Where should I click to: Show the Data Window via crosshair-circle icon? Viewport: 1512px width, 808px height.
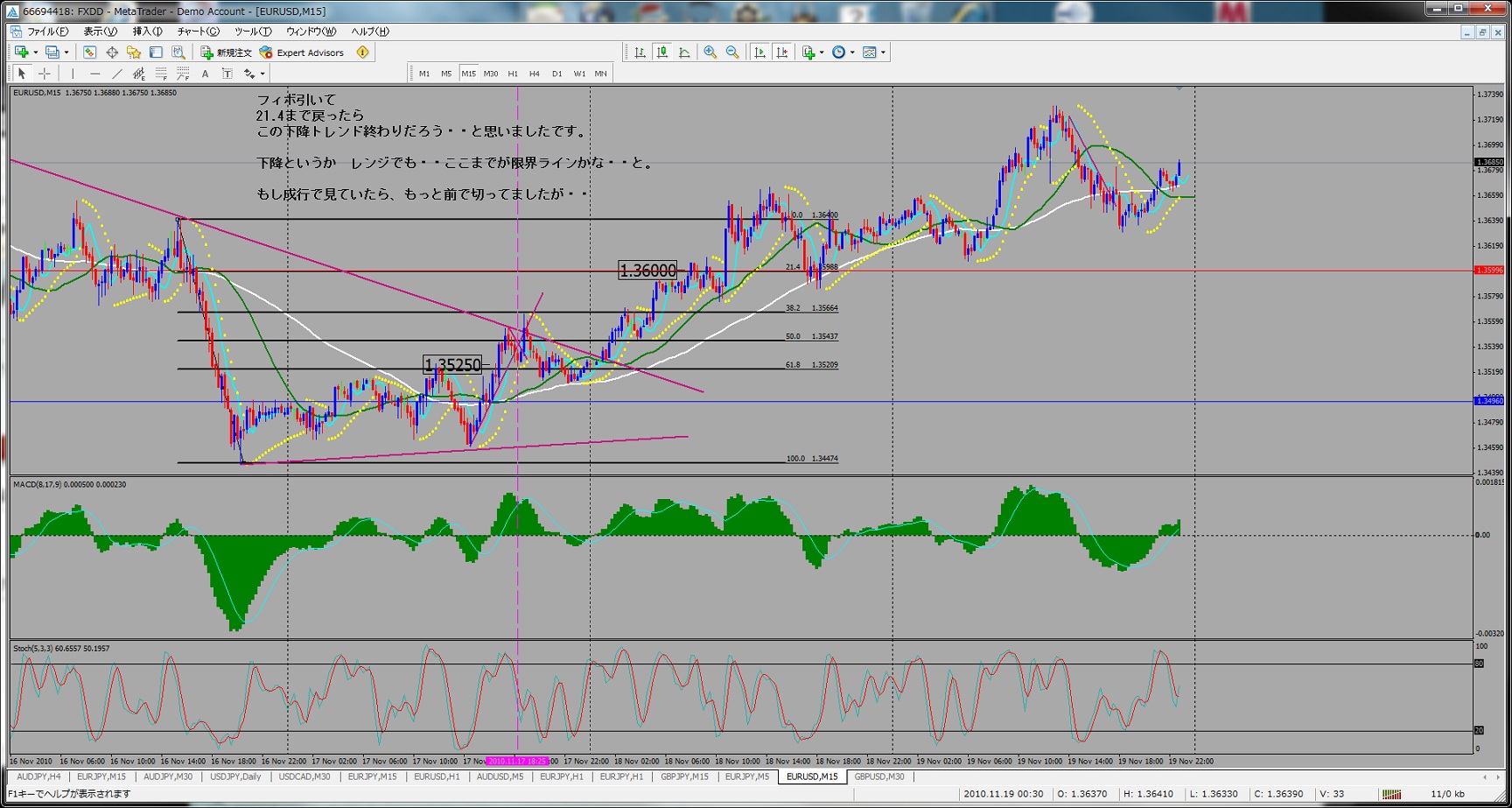pyautogui.click(x=112, y=53)
